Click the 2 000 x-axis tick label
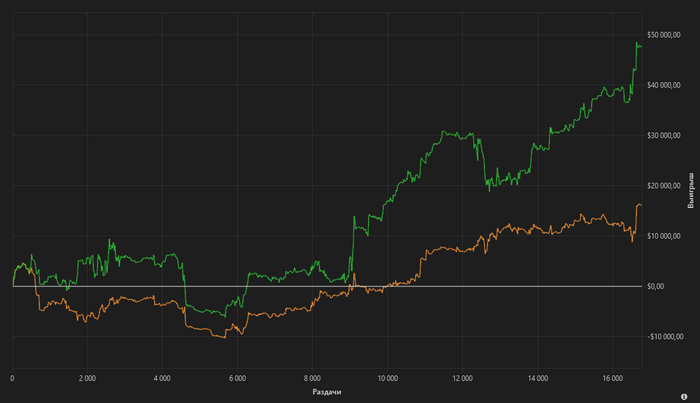Viewport: 700px width, 403px height. click(x=87, y=378)
